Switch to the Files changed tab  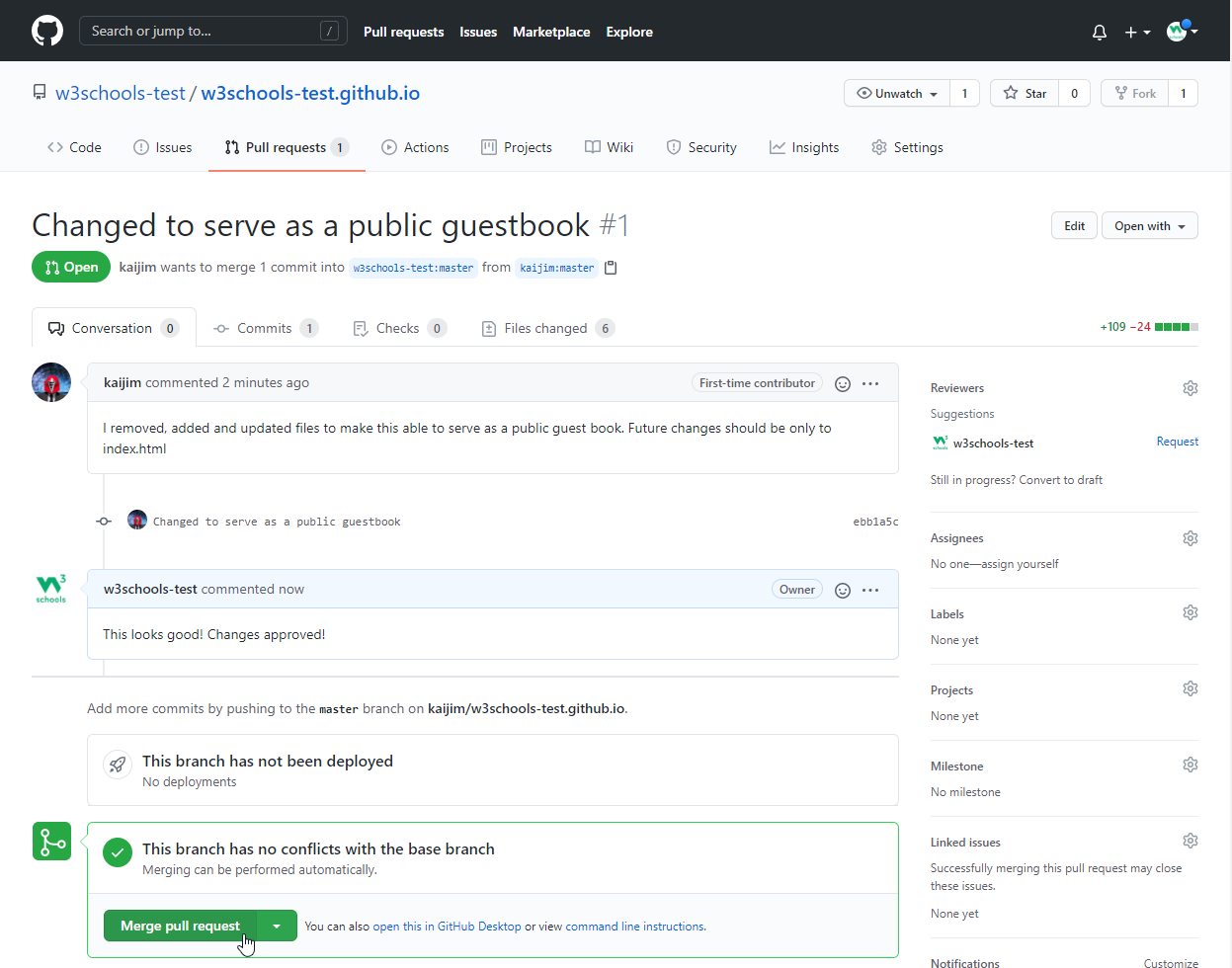click(x=545, y=328)
